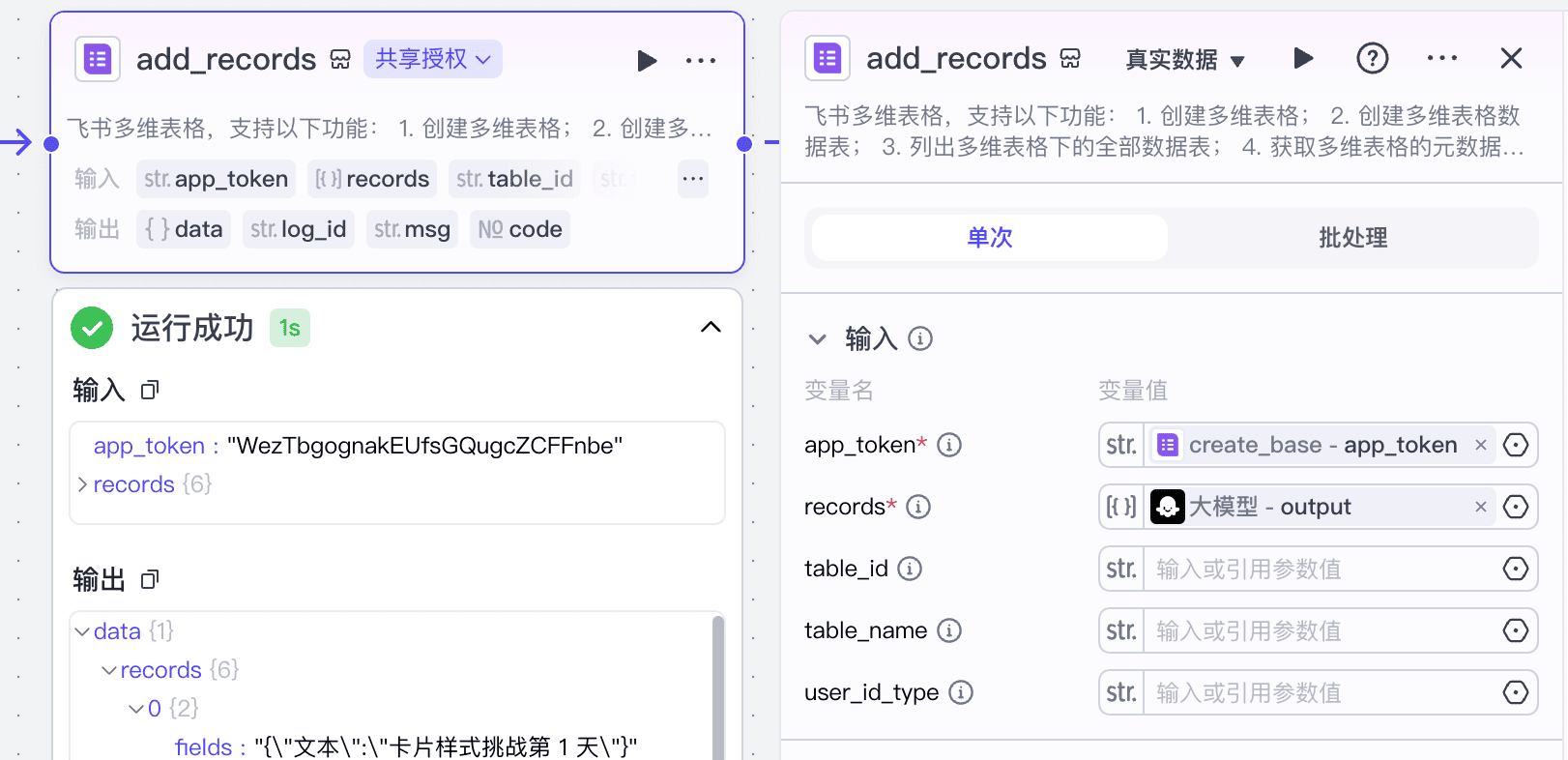This screenshot has width=1568, height=760.
Task: Remove create_base - app_token reference
Action: 1480,445
